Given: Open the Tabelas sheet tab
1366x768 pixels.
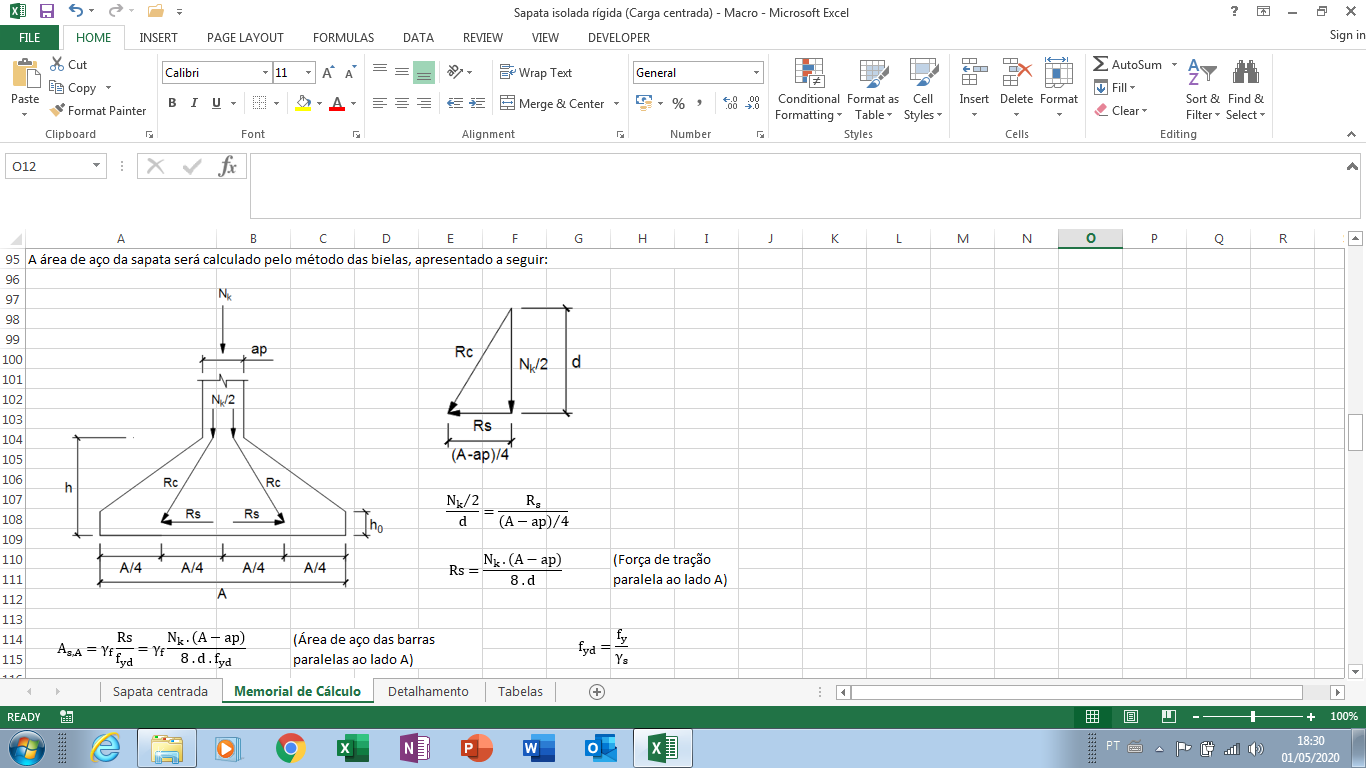Looking at the screenshot, I should click(x=520, y=691).
